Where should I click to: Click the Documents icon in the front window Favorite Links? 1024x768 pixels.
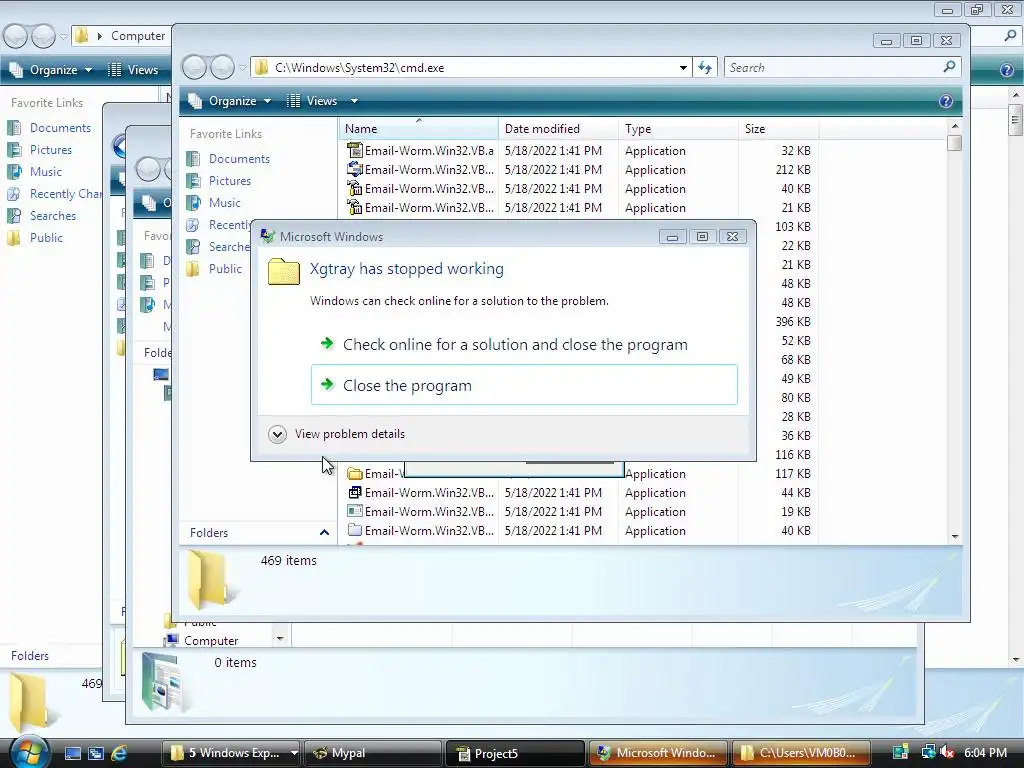click(193, 159)
